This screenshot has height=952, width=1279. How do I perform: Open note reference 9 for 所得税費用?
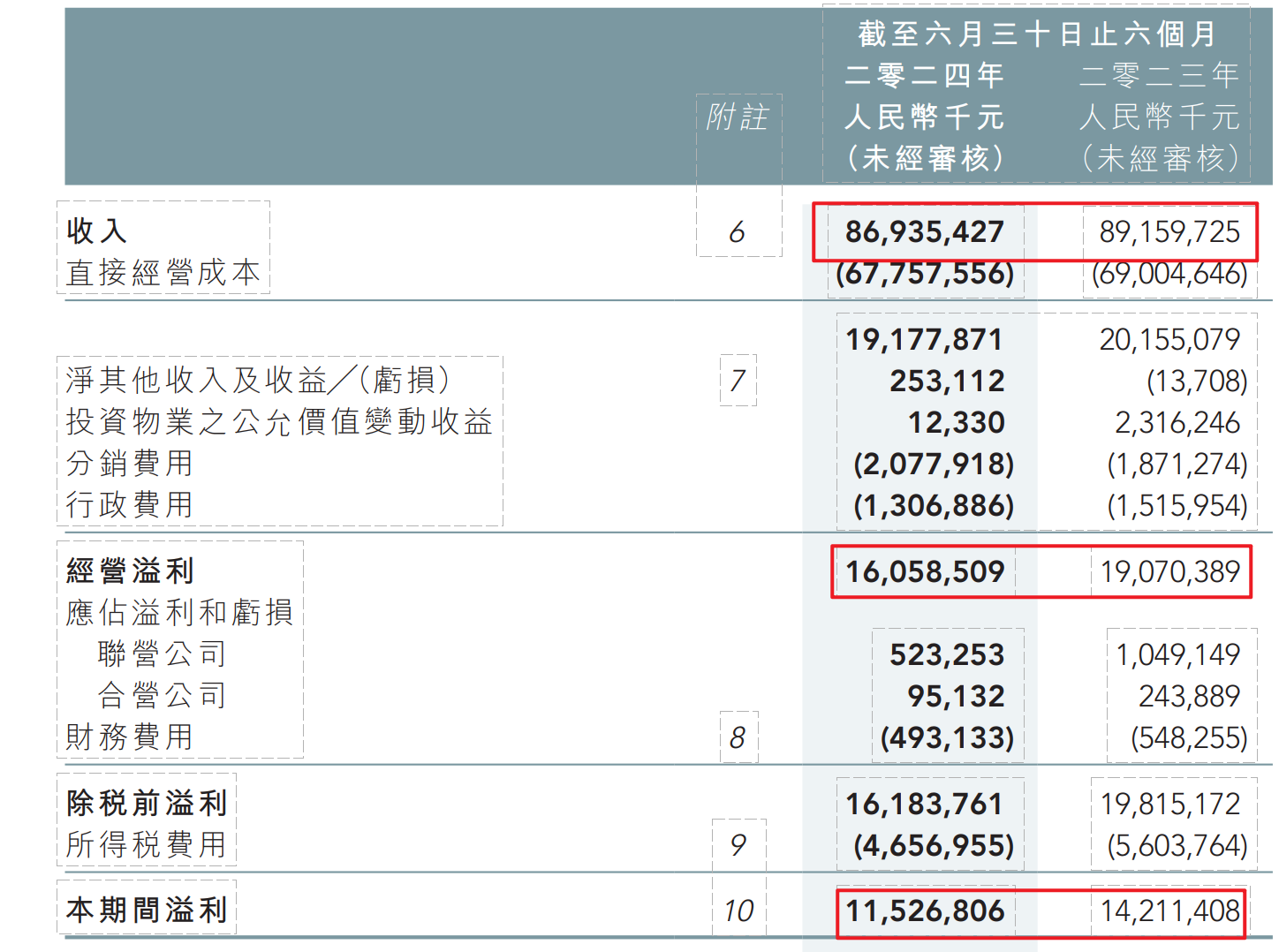pos(738,845)
